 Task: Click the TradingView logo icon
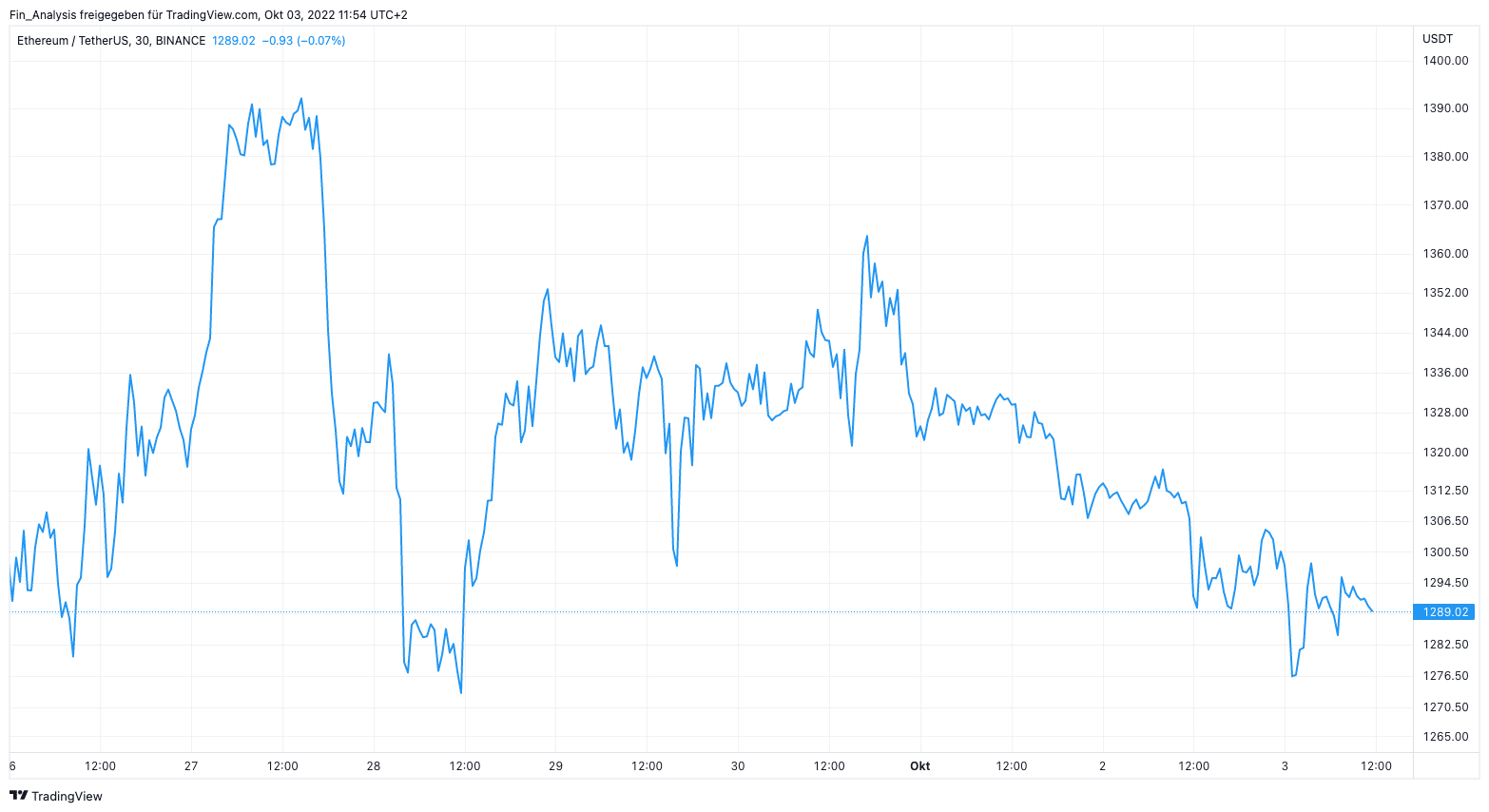pyautogui.click(x=18, y=796)
